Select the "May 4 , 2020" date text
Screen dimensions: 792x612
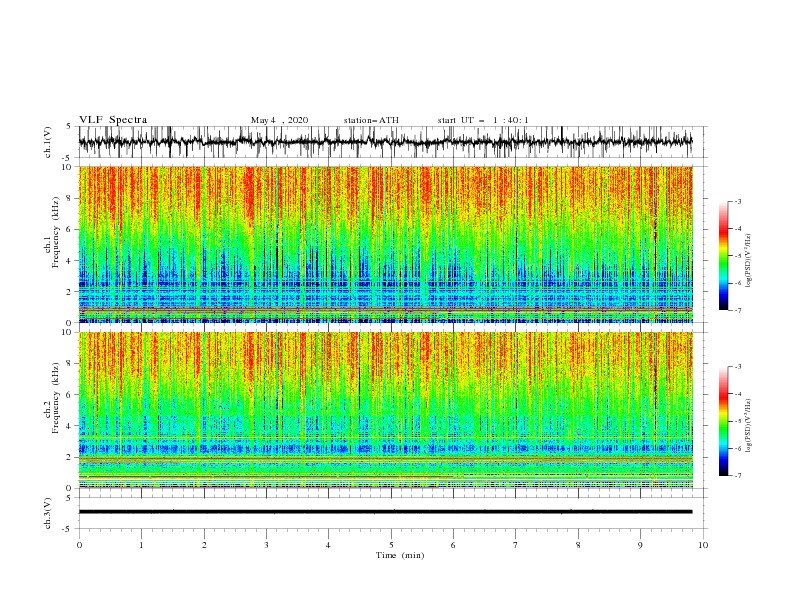click(279, 120)
